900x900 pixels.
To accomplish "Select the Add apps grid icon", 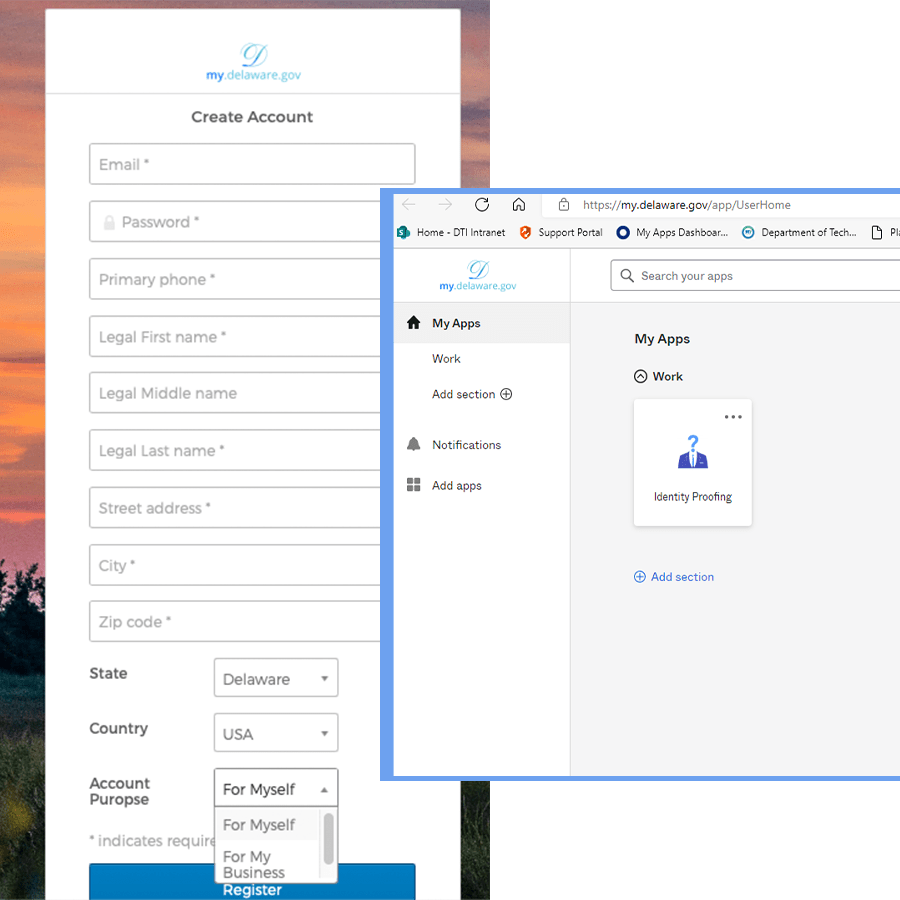I will 414,485.
